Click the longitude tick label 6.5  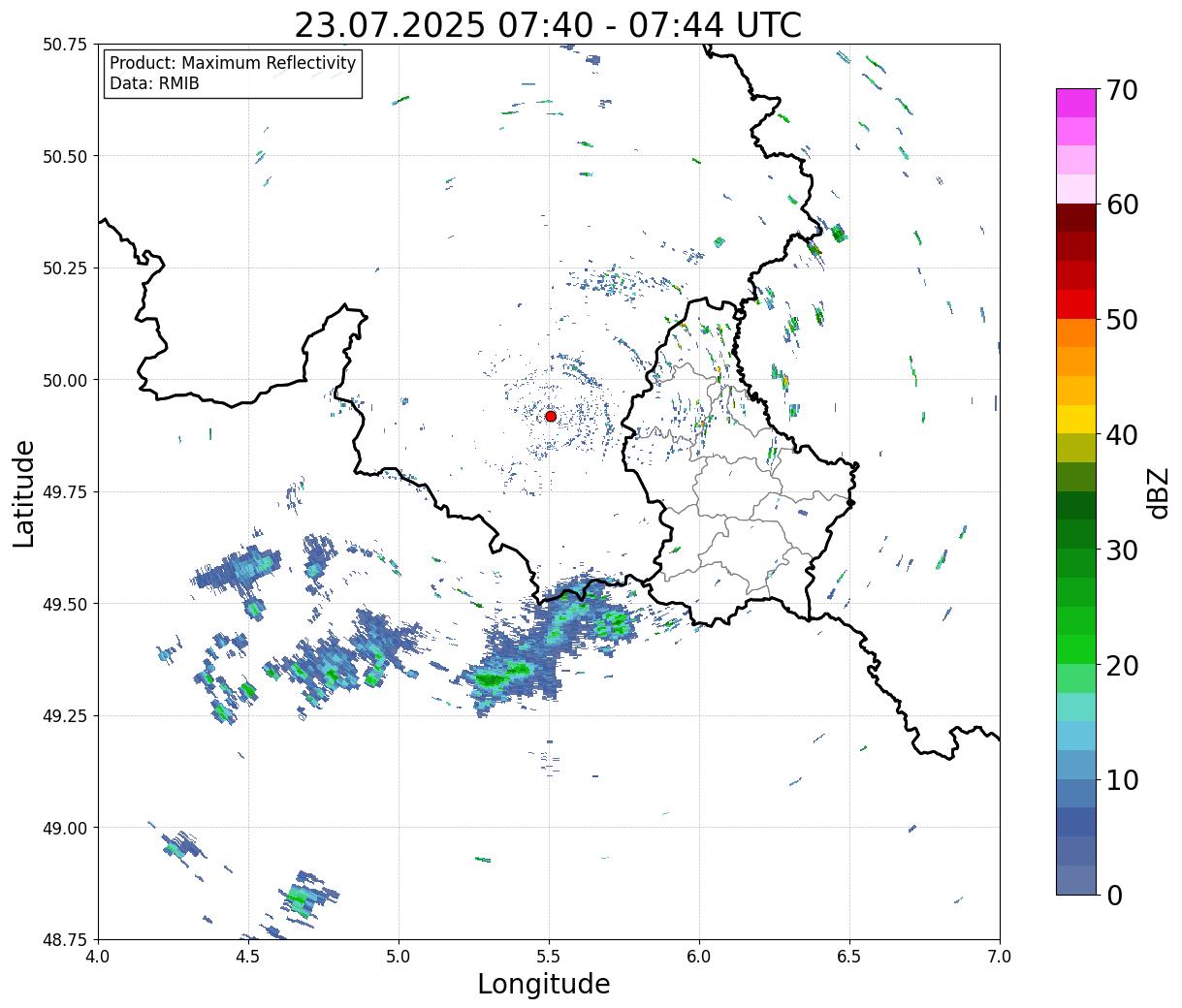click(849, 957)
